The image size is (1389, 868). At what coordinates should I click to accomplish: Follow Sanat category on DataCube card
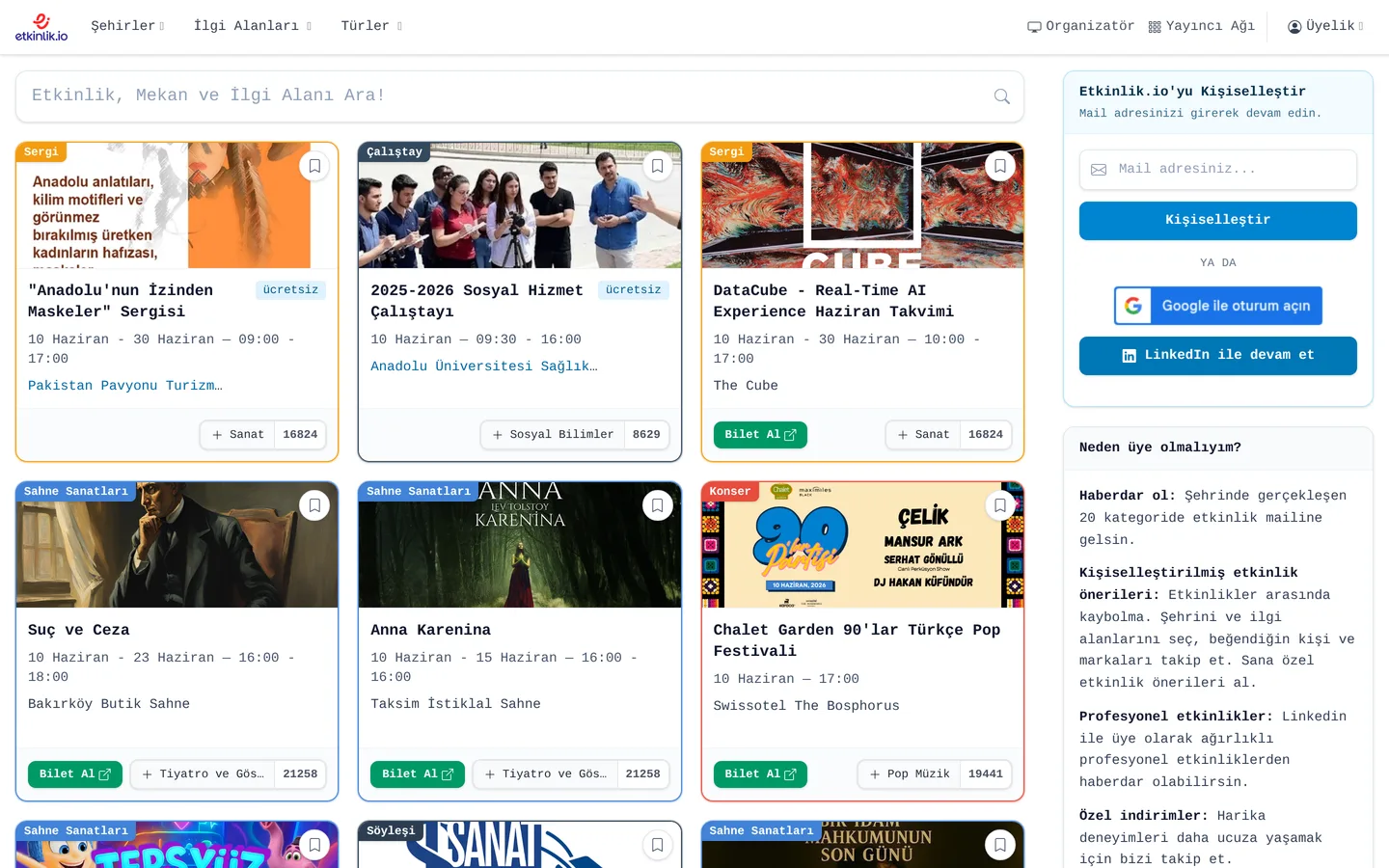(923, 435)
